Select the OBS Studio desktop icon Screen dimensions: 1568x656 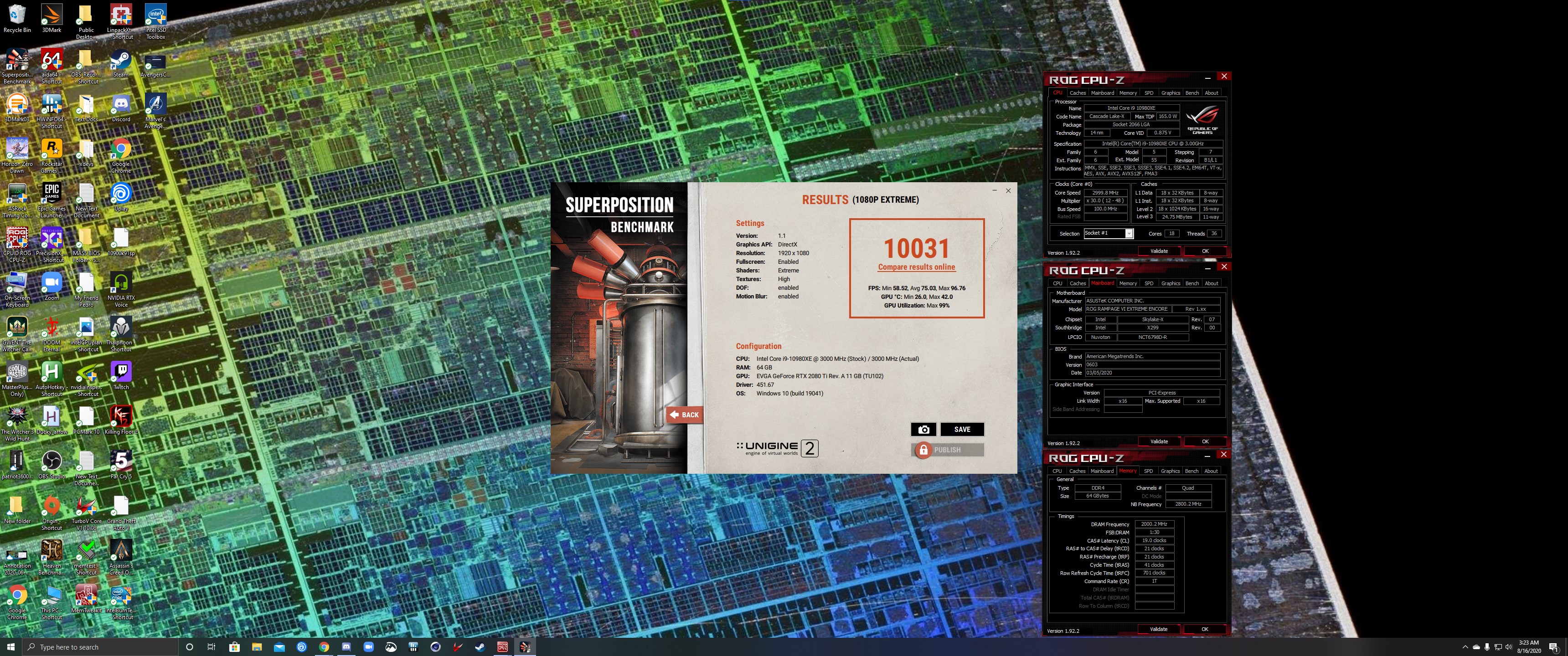click(52, 465)
